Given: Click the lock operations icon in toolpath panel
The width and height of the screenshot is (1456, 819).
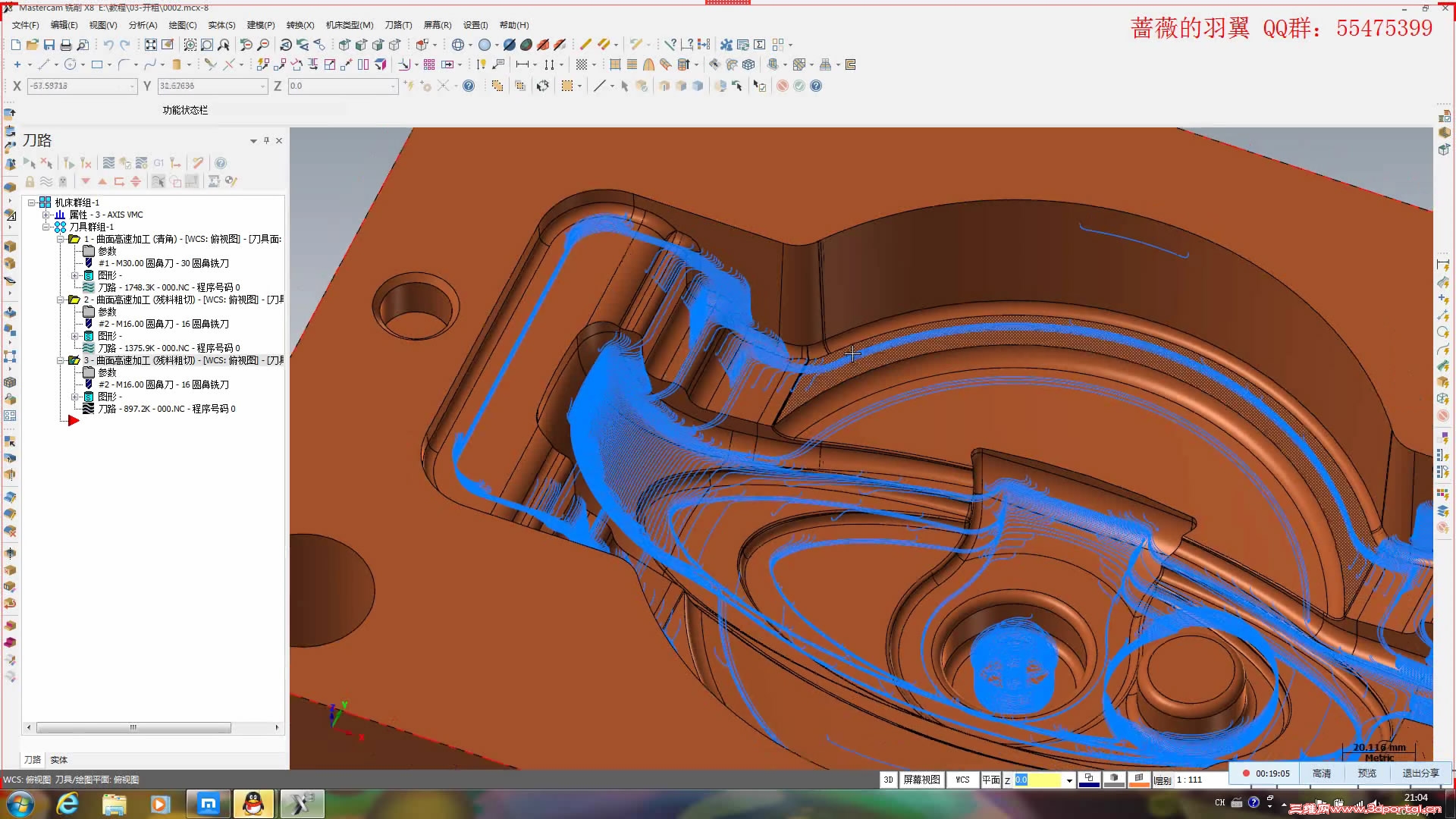Looking at the screenshot, I should tap(30, 181).
